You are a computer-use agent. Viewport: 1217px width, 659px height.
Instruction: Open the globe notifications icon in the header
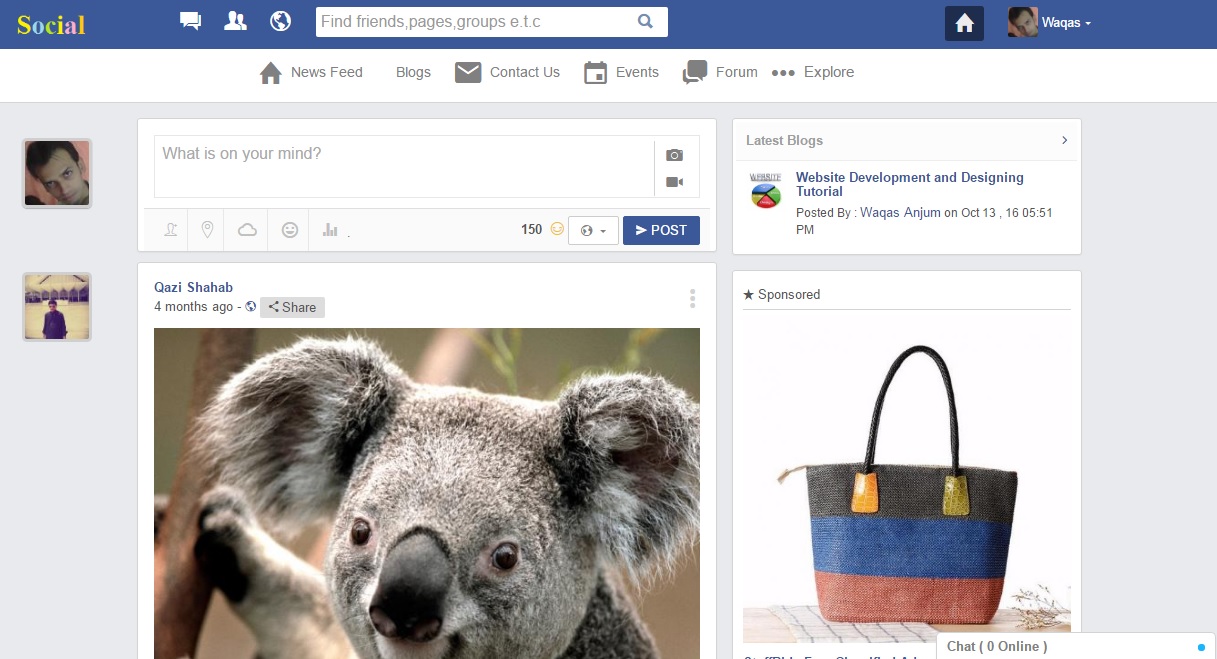click(x=281, y=21)
